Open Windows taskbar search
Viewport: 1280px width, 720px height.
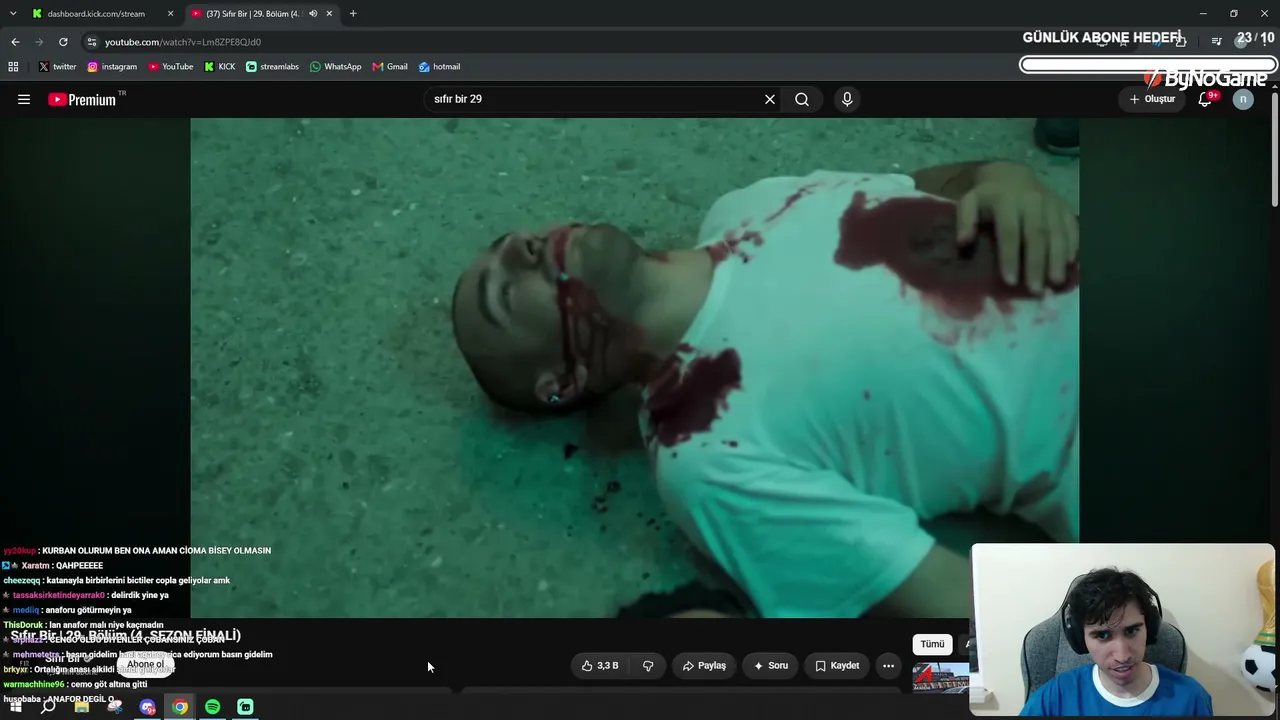48,707
